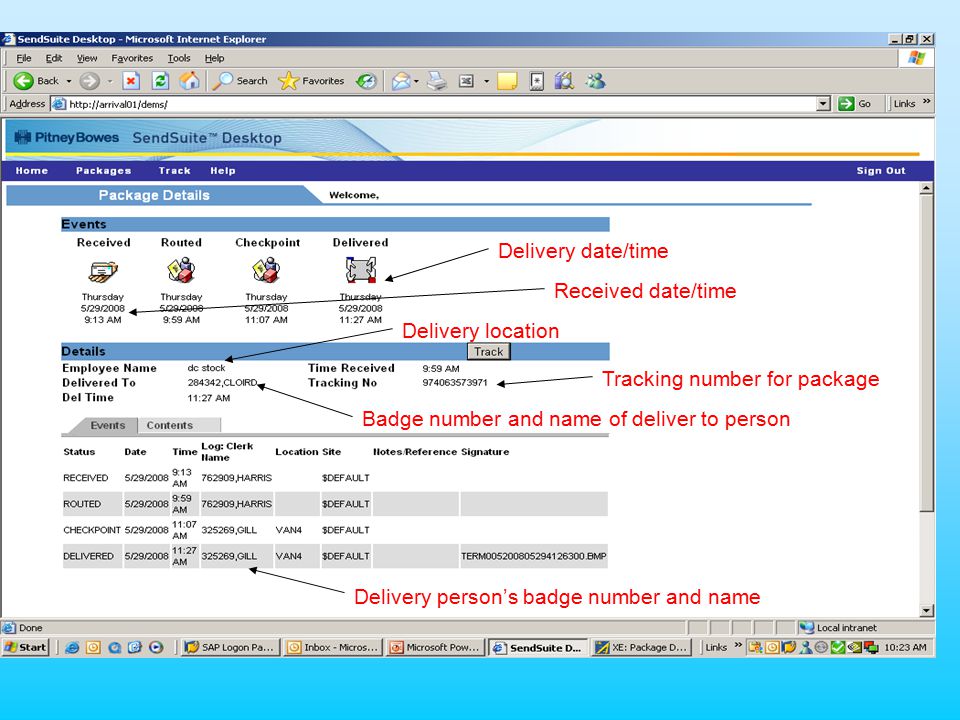Launch Windows Media Player from Quick Launch
The image size is (960, 720).
point(156,647)
